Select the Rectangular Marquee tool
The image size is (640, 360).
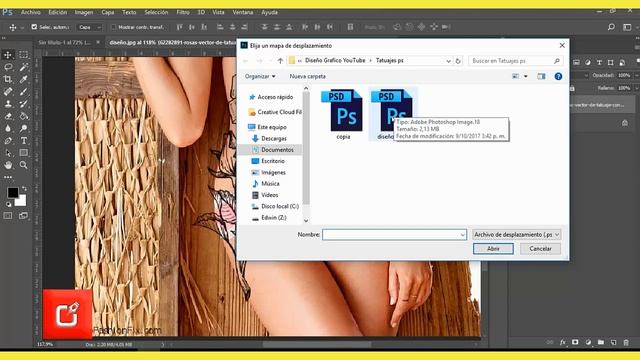click(24, 55)
